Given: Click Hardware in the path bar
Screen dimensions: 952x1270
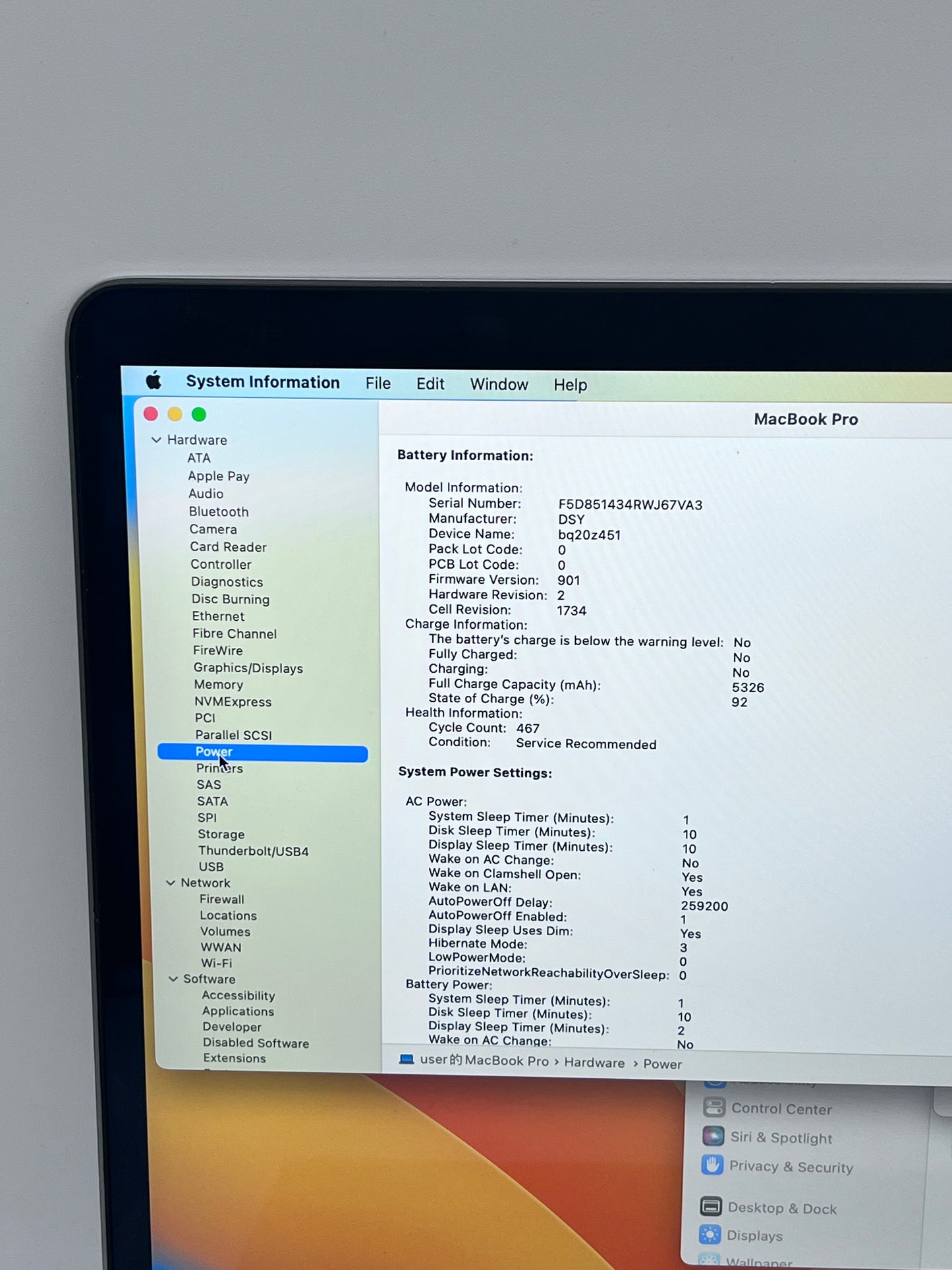Looking at the screenshot, I should (594, 1062).
